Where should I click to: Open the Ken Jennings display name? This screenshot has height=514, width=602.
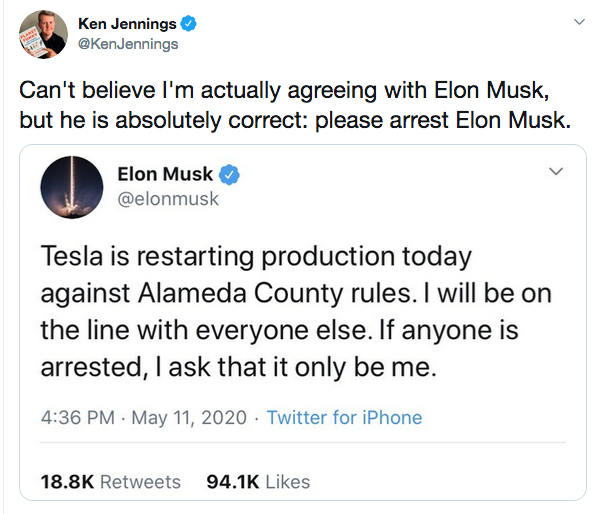127,24
